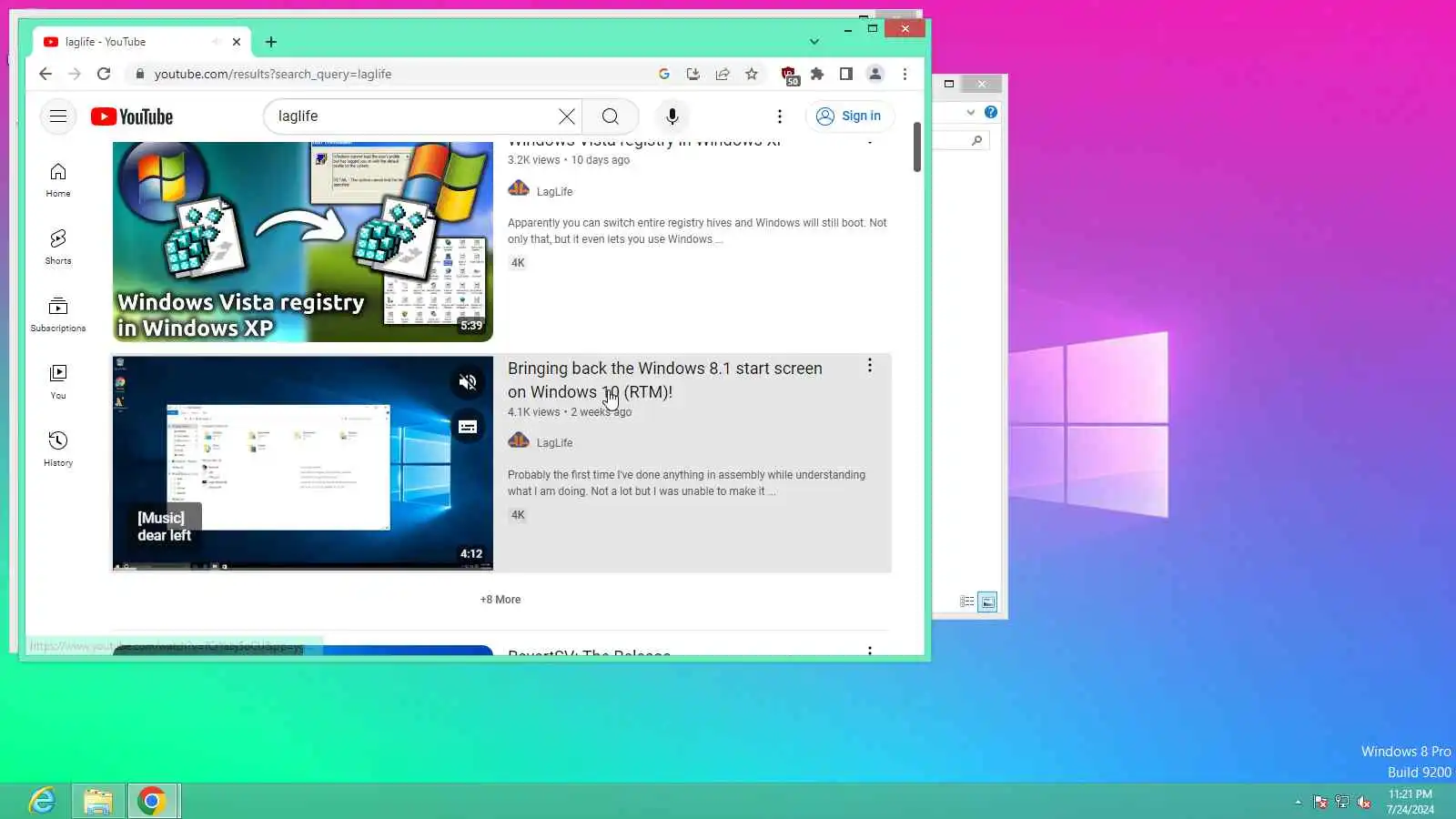Click the YouTube logo
Image resolution: width=1456 pixels, height=819 pixels.
tap(132, 116)
